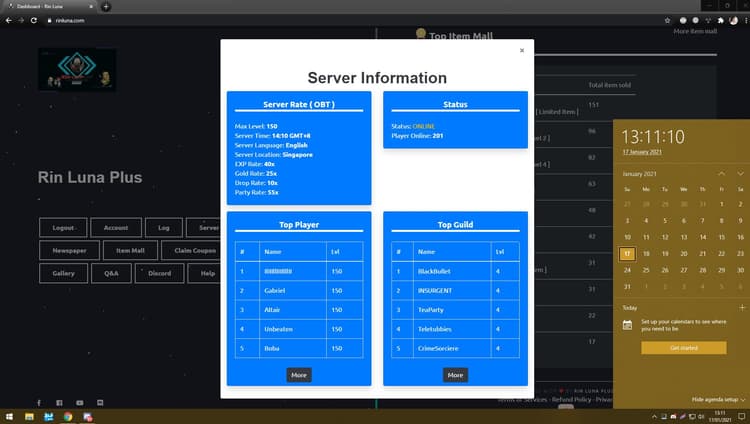The height and width of the screenshot is (424, 750).
Task: Select January 20 in the calendar
Action: pos(683,253)
